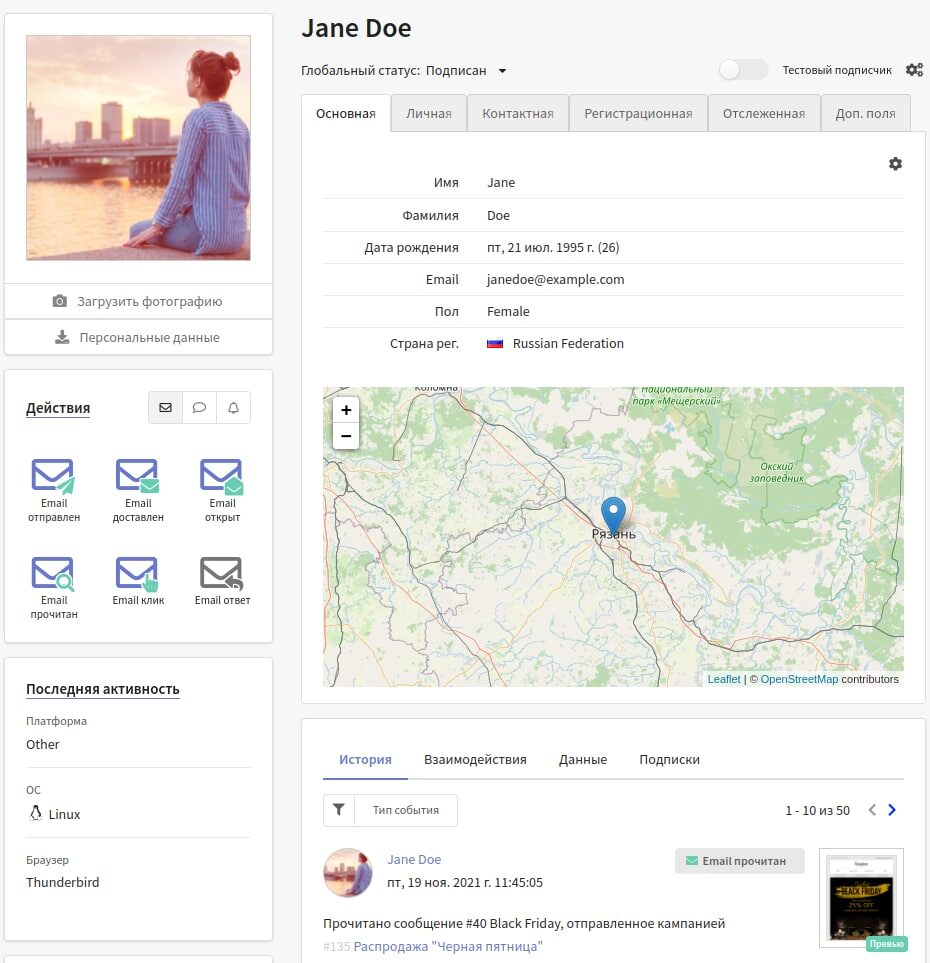Select the bell notification filter in Действия

click(x=233, y=407)
